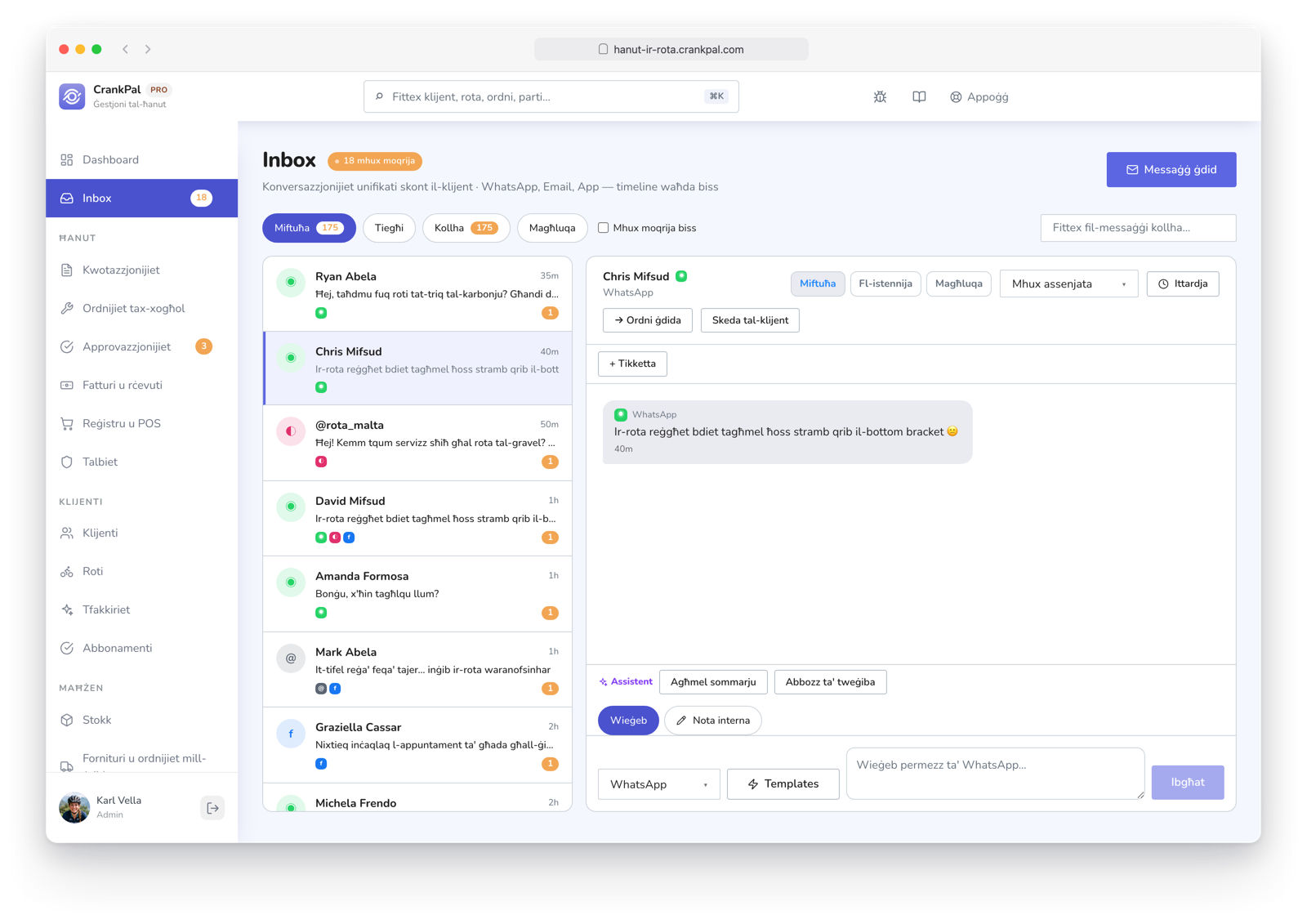Click the Abbonamenti check icon
The image size is (1307, 924).
pyautogui.click(x=67, y=648)
